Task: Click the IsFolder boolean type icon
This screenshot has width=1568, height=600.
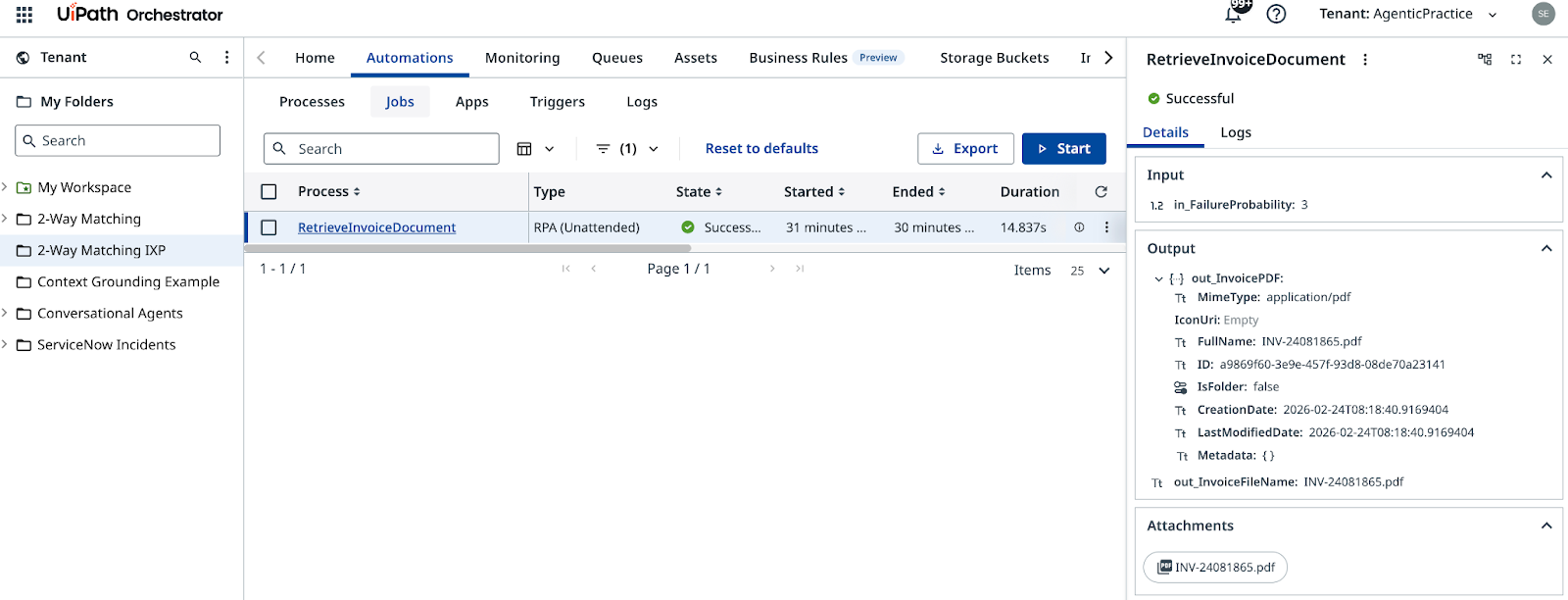Action: [1181, 387]
